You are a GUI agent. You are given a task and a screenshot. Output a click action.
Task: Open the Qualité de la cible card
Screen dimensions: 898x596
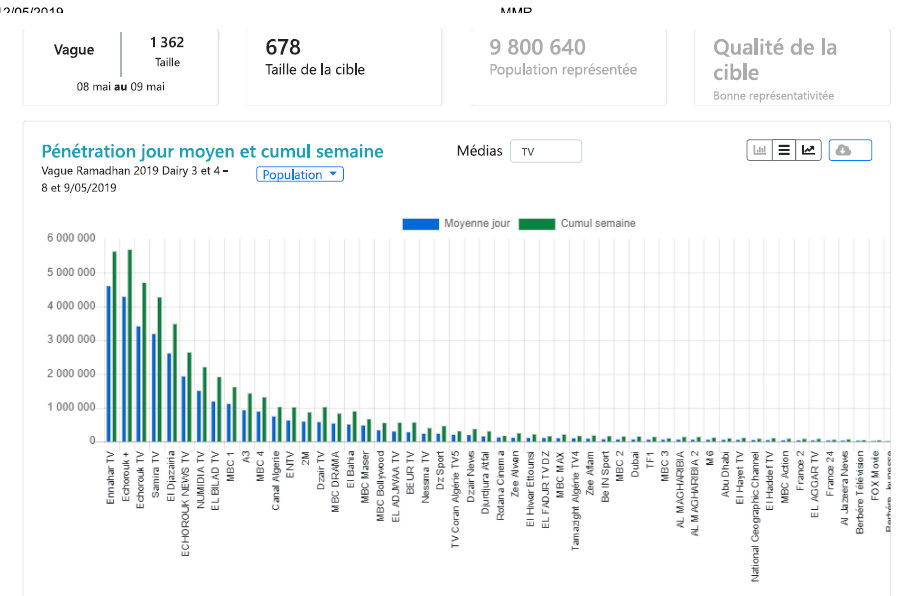click(x=791, y=64)
